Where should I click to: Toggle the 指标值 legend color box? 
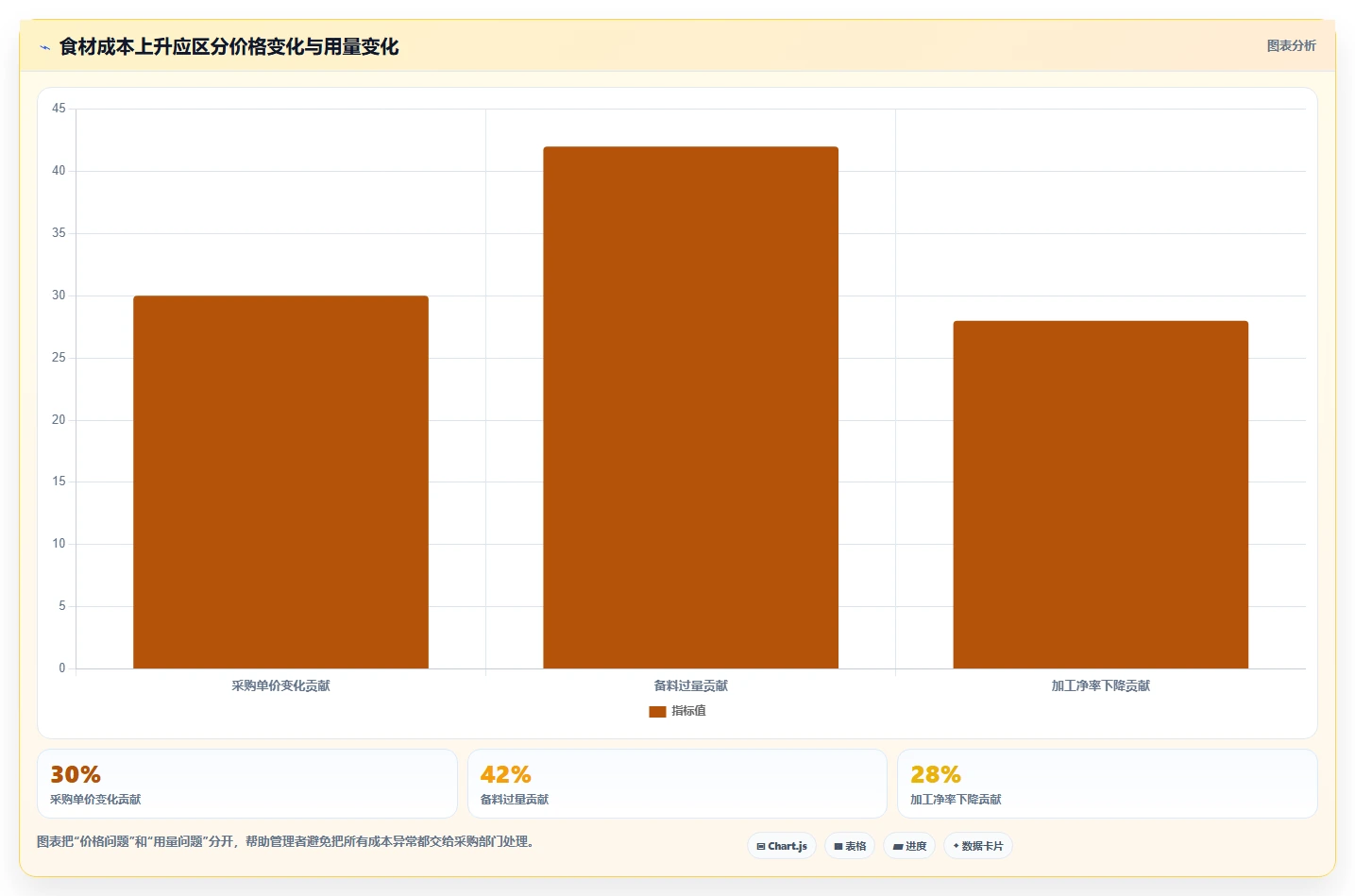tap(657, 712)
